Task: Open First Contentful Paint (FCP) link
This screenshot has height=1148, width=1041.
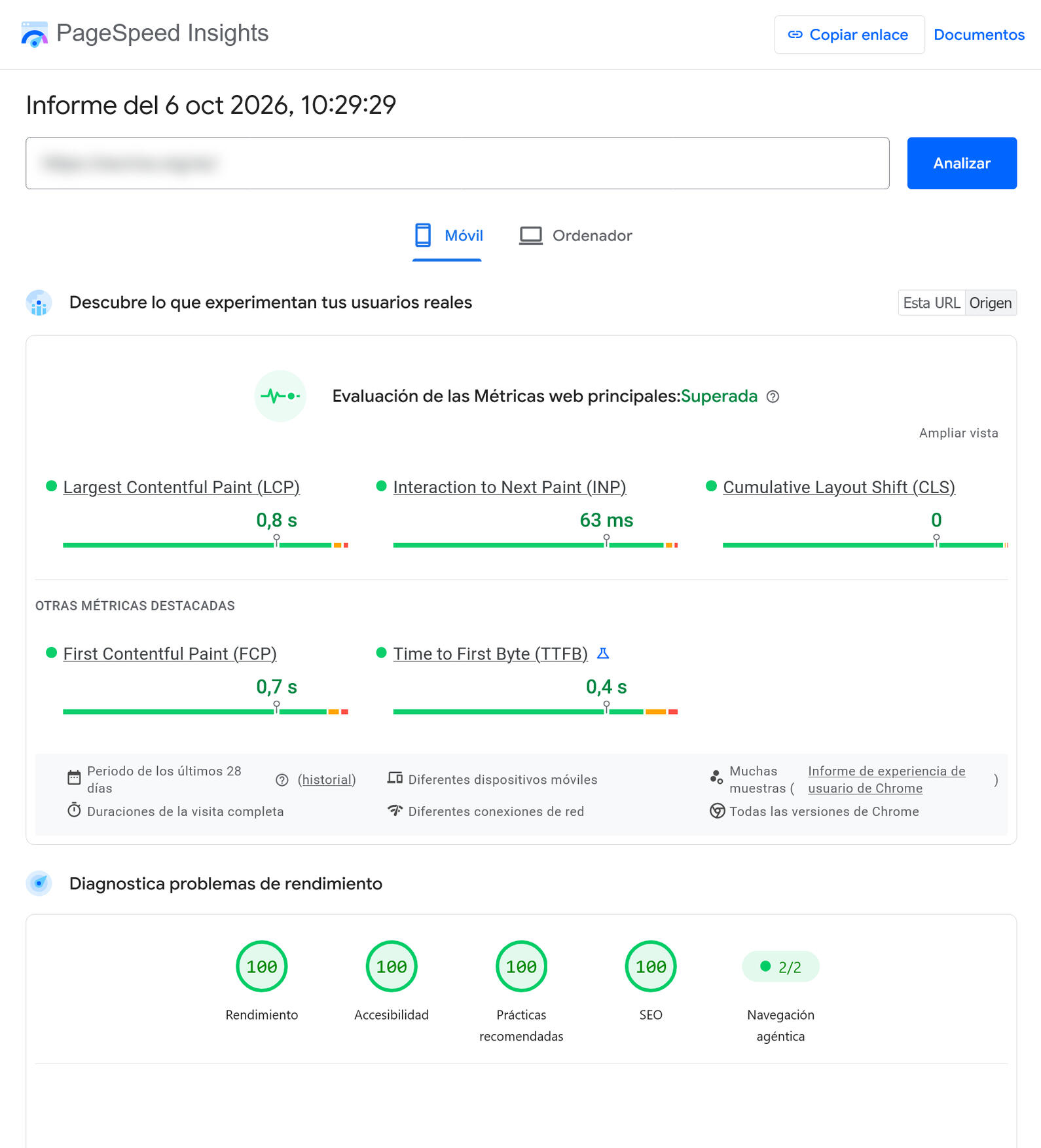Action: pos(170,654)
